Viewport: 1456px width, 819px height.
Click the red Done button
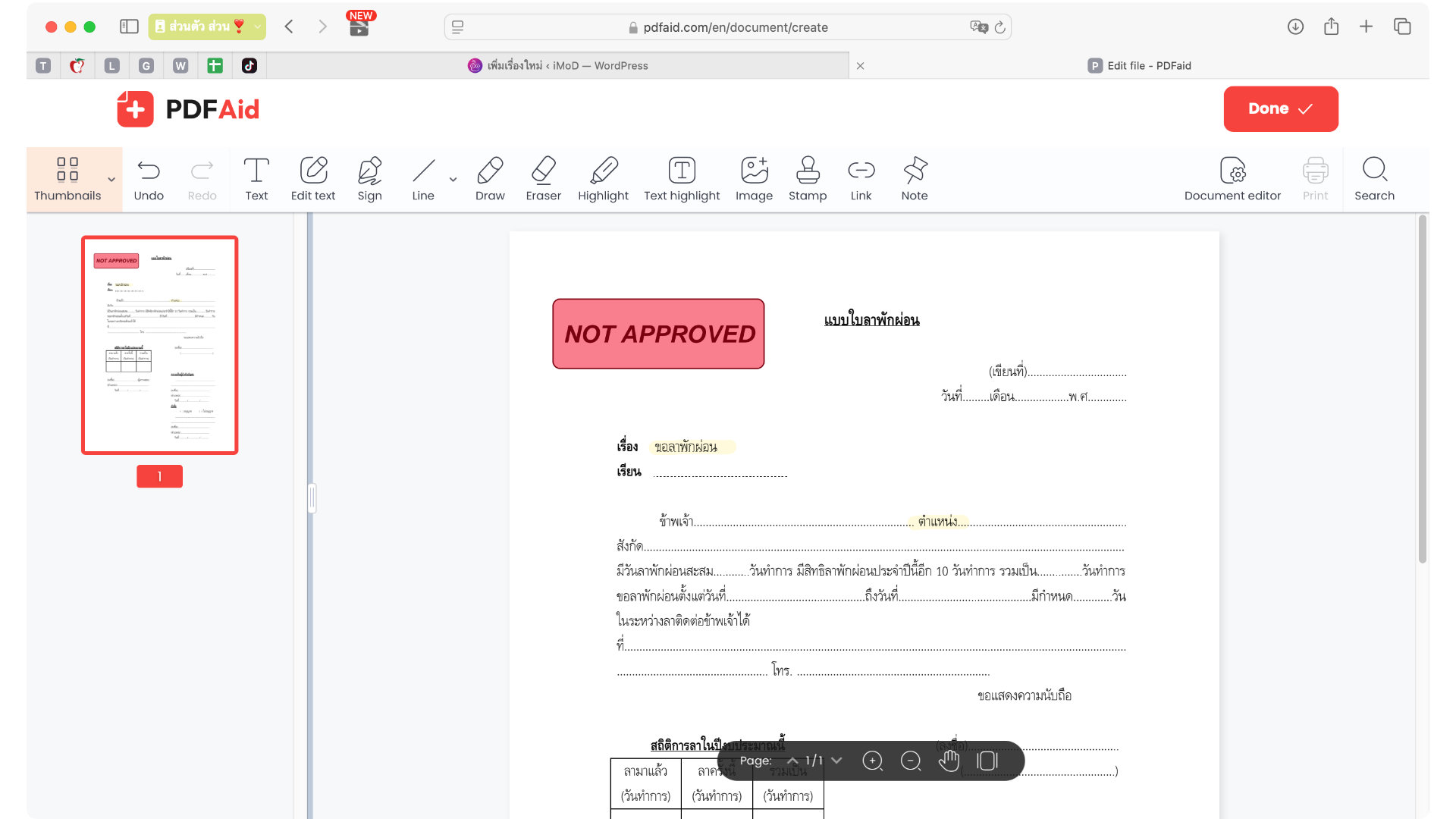[1280, 109]
